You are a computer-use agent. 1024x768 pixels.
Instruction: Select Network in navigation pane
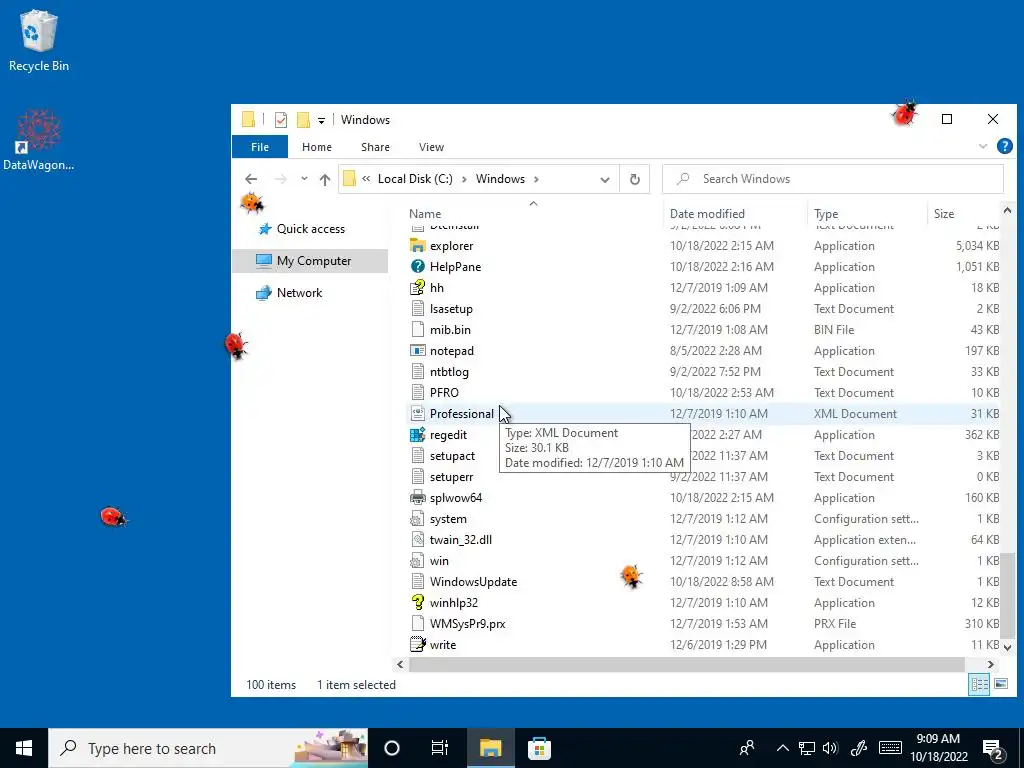coord(299,293)
